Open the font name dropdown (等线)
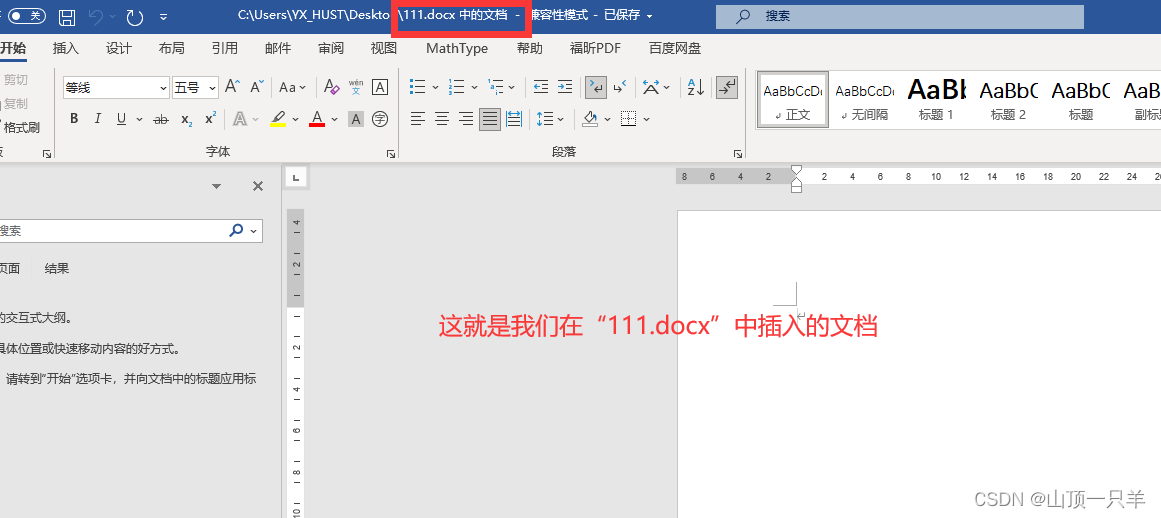 (164, 87)
